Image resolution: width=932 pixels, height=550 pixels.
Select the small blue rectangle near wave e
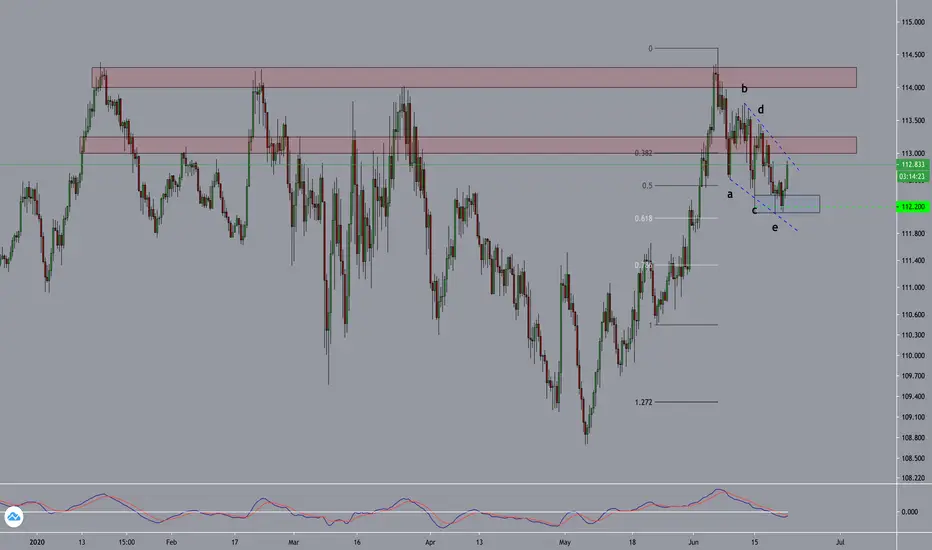(787, 204)
